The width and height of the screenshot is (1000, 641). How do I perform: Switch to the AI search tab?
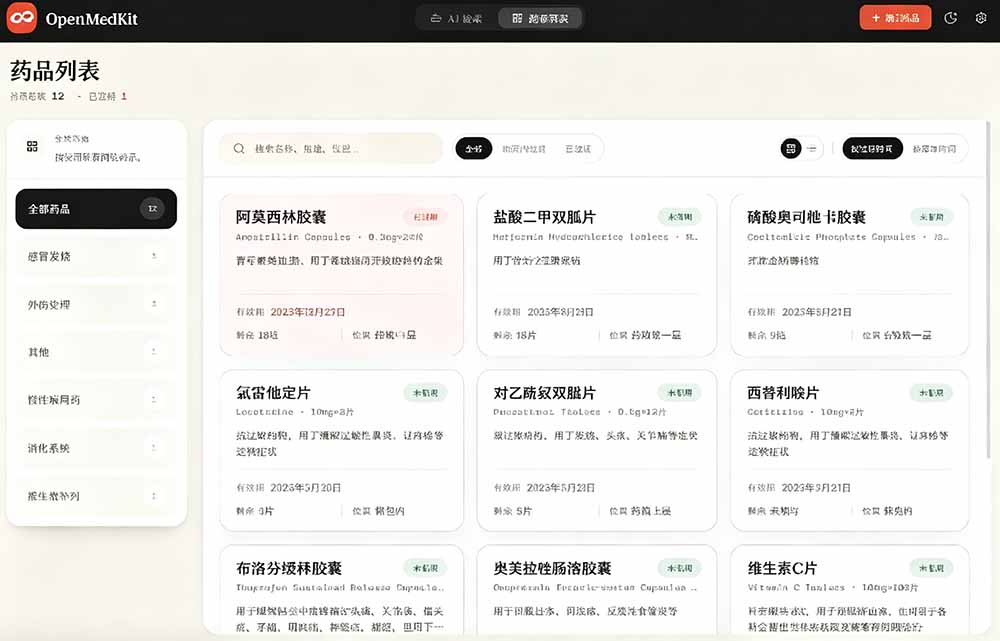point(456,18)
